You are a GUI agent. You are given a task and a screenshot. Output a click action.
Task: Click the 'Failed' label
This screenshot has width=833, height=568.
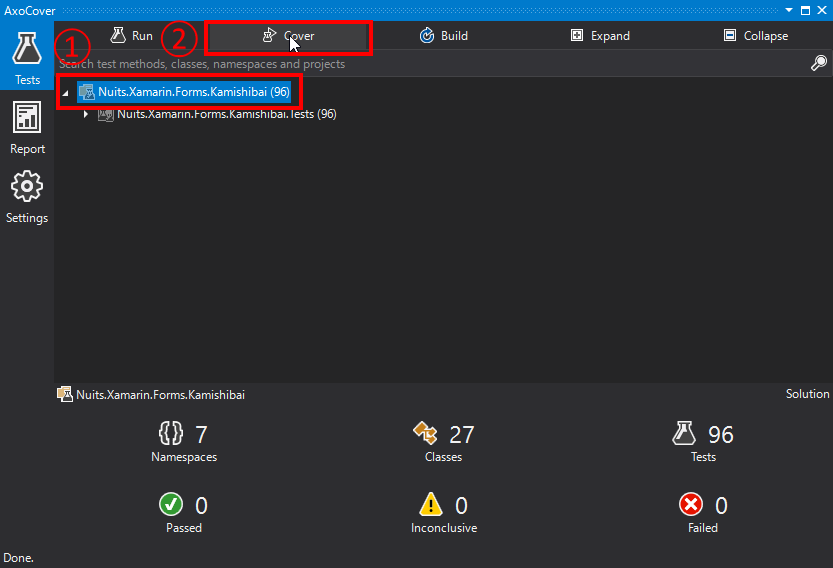tap(703, 528)
